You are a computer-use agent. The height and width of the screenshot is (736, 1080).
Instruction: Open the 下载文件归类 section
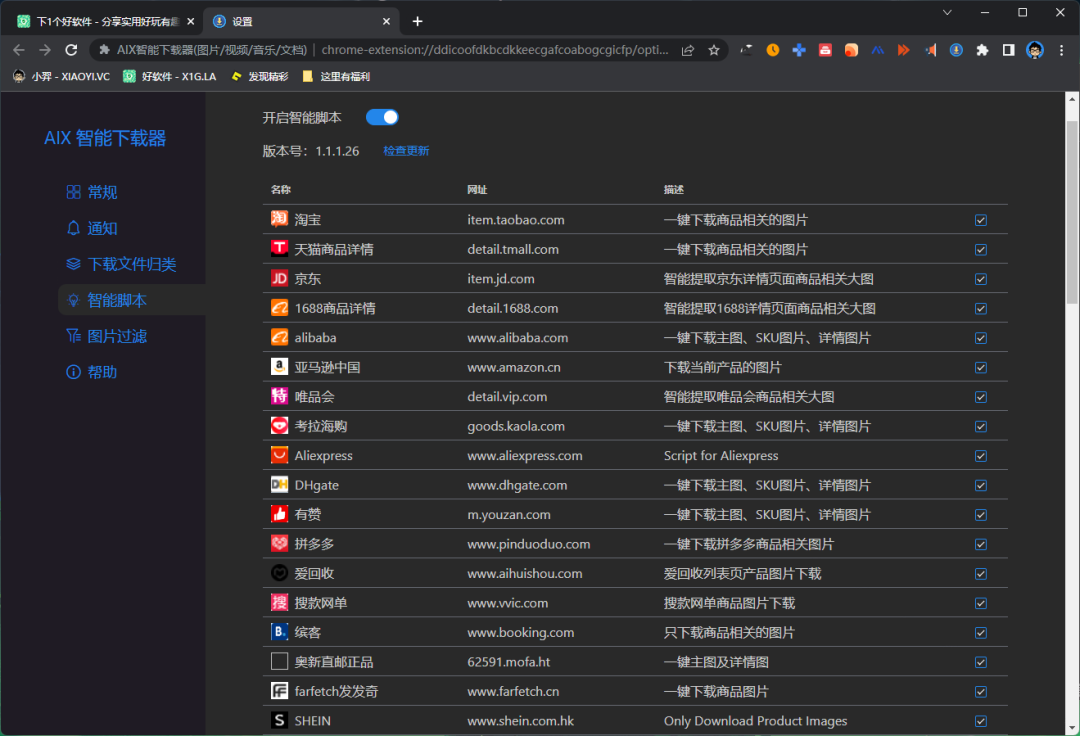coord(121,264)
